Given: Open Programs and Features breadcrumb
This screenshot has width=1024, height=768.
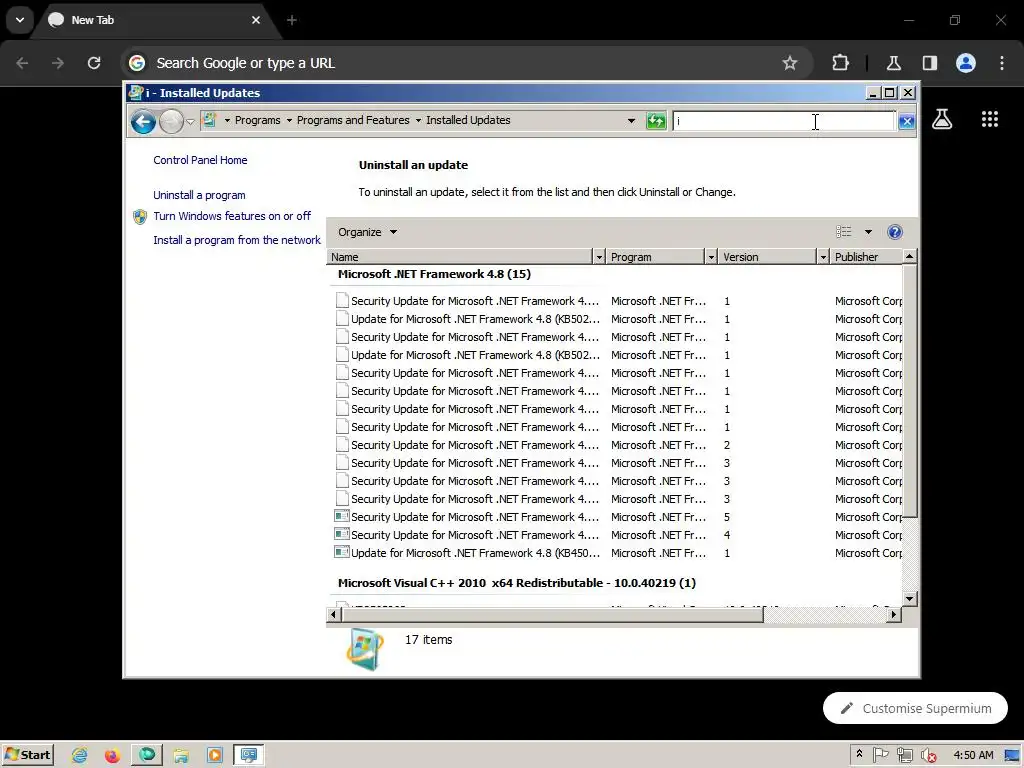Looking at the screenshot, I should (353, 120).
